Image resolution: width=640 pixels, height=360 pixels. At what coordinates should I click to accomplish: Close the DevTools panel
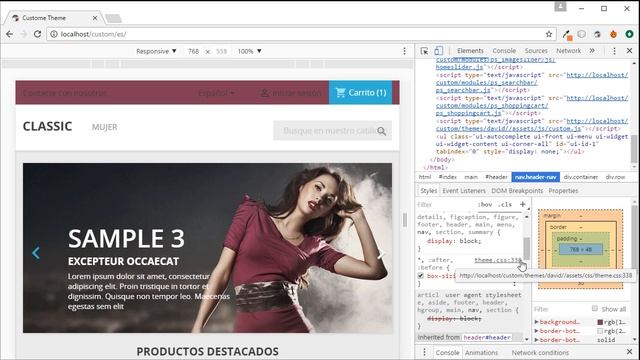tap(629, 51)
